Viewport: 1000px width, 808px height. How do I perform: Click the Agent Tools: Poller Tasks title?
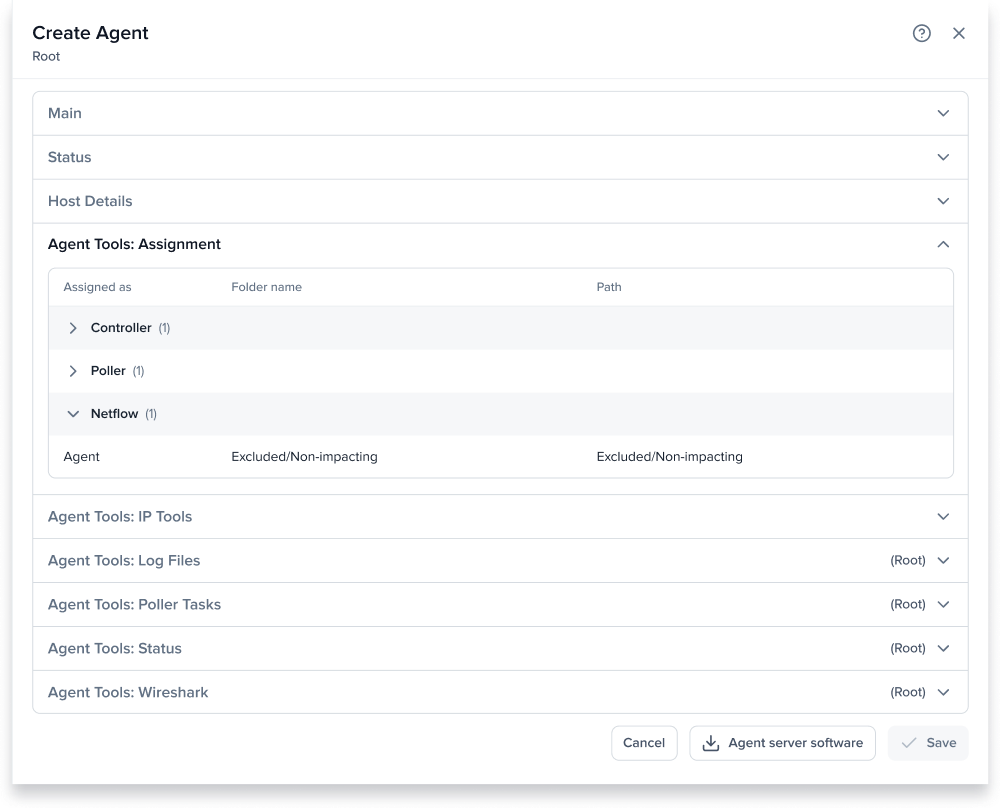pyautogui.click(x=134, y=605)
